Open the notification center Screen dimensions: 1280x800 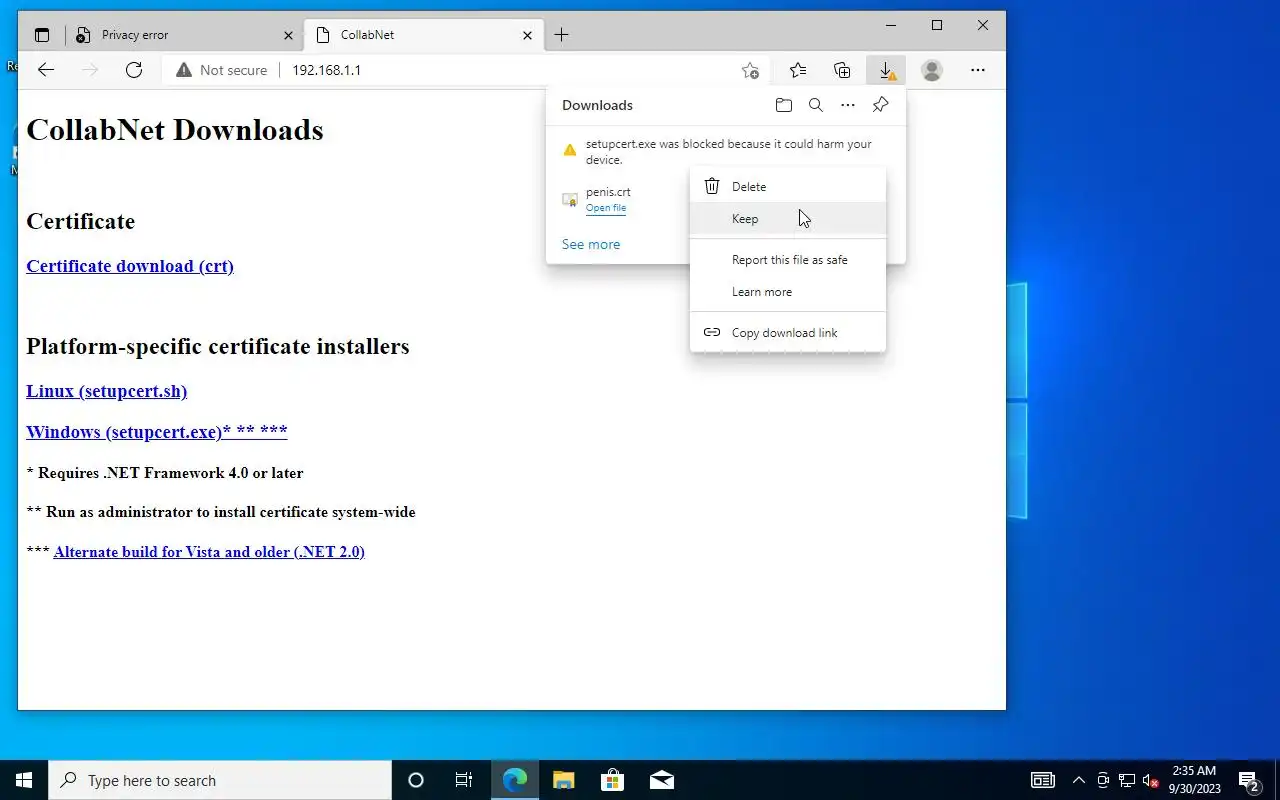click(1249, 780)
